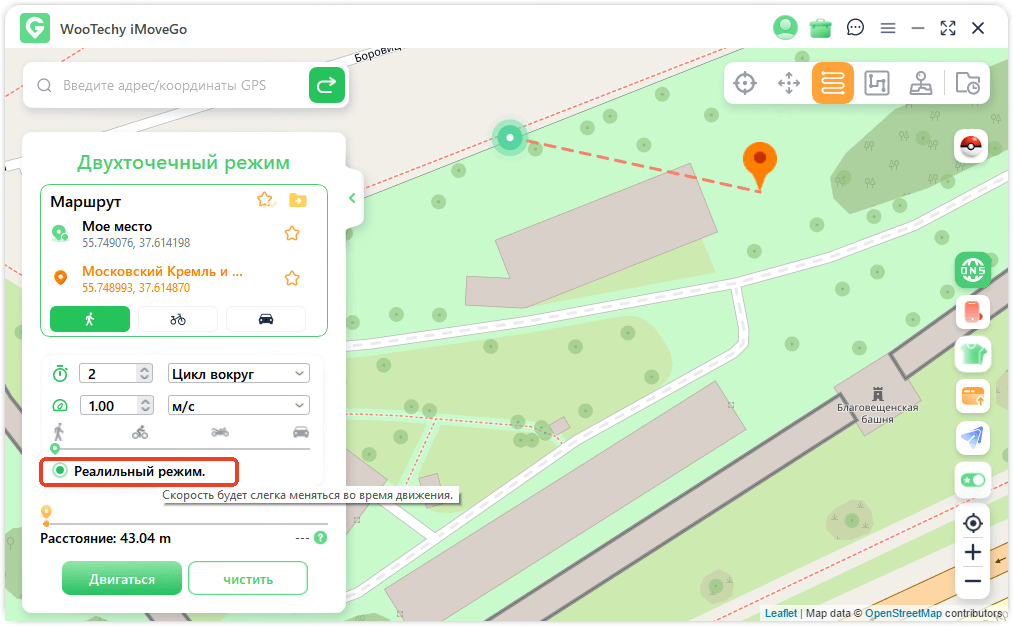This screenshot has width=1013, height=626.
Task: Collapse the side panel with the chevron
Action: (352, 198)
